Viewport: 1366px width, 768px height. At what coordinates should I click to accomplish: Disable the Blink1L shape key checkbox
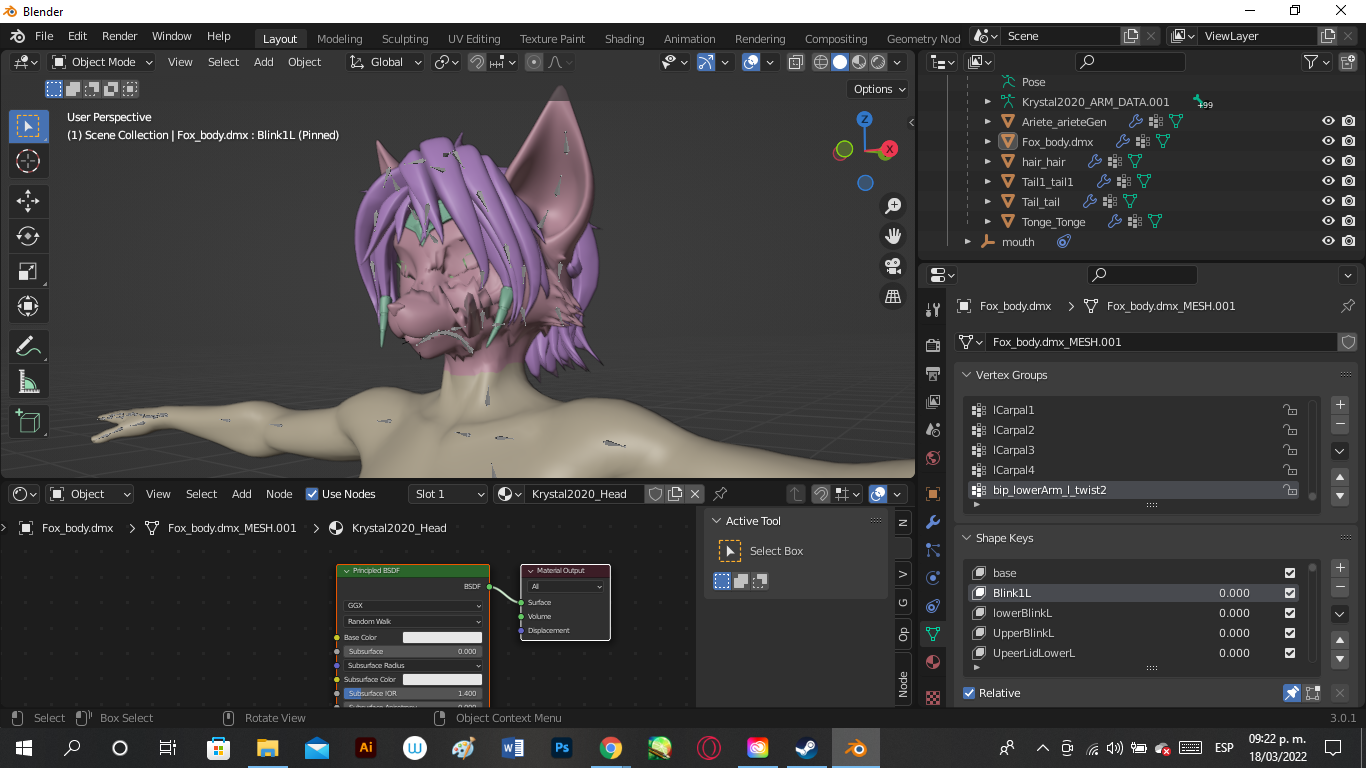pos(1290,593)
